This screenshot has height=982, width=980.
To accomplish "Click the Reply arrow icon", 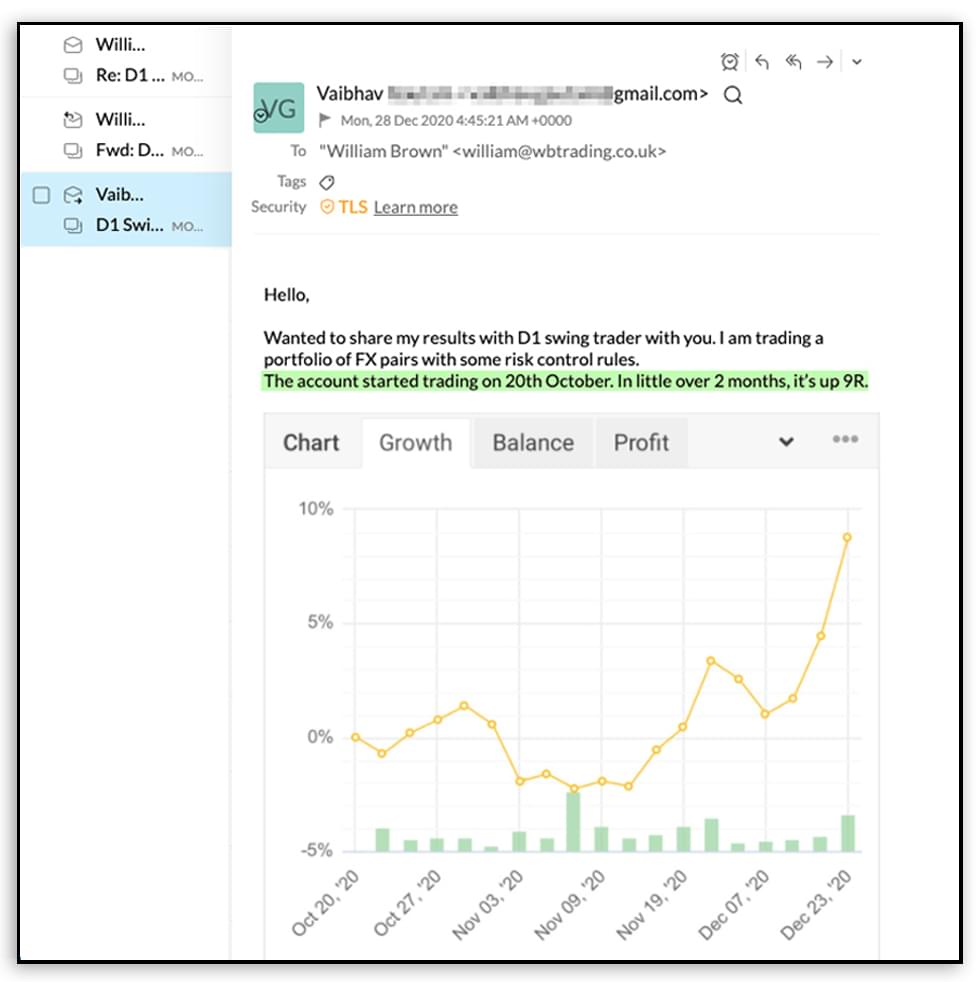I will click(x=762, y=62).
